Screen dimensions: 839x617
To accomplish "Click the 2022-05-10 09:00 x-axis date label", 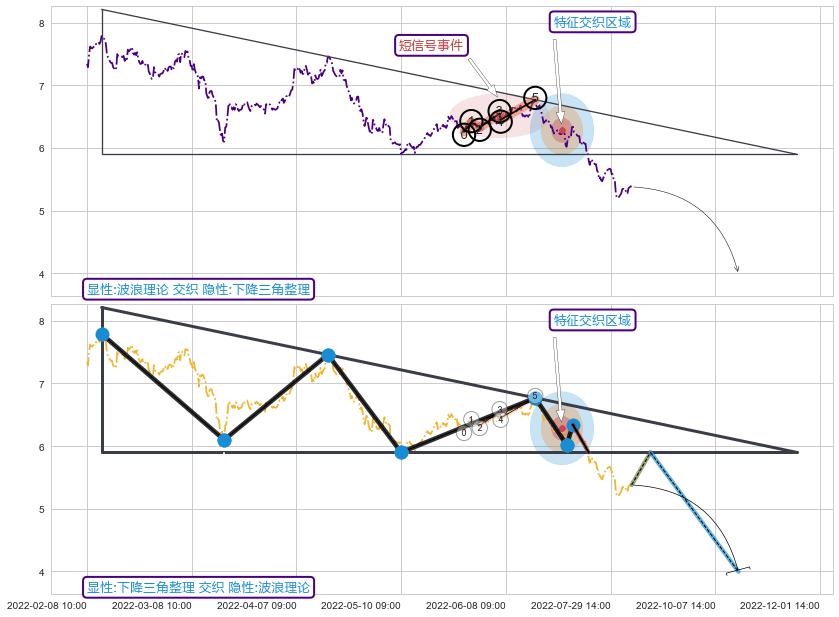I will 361,605.
